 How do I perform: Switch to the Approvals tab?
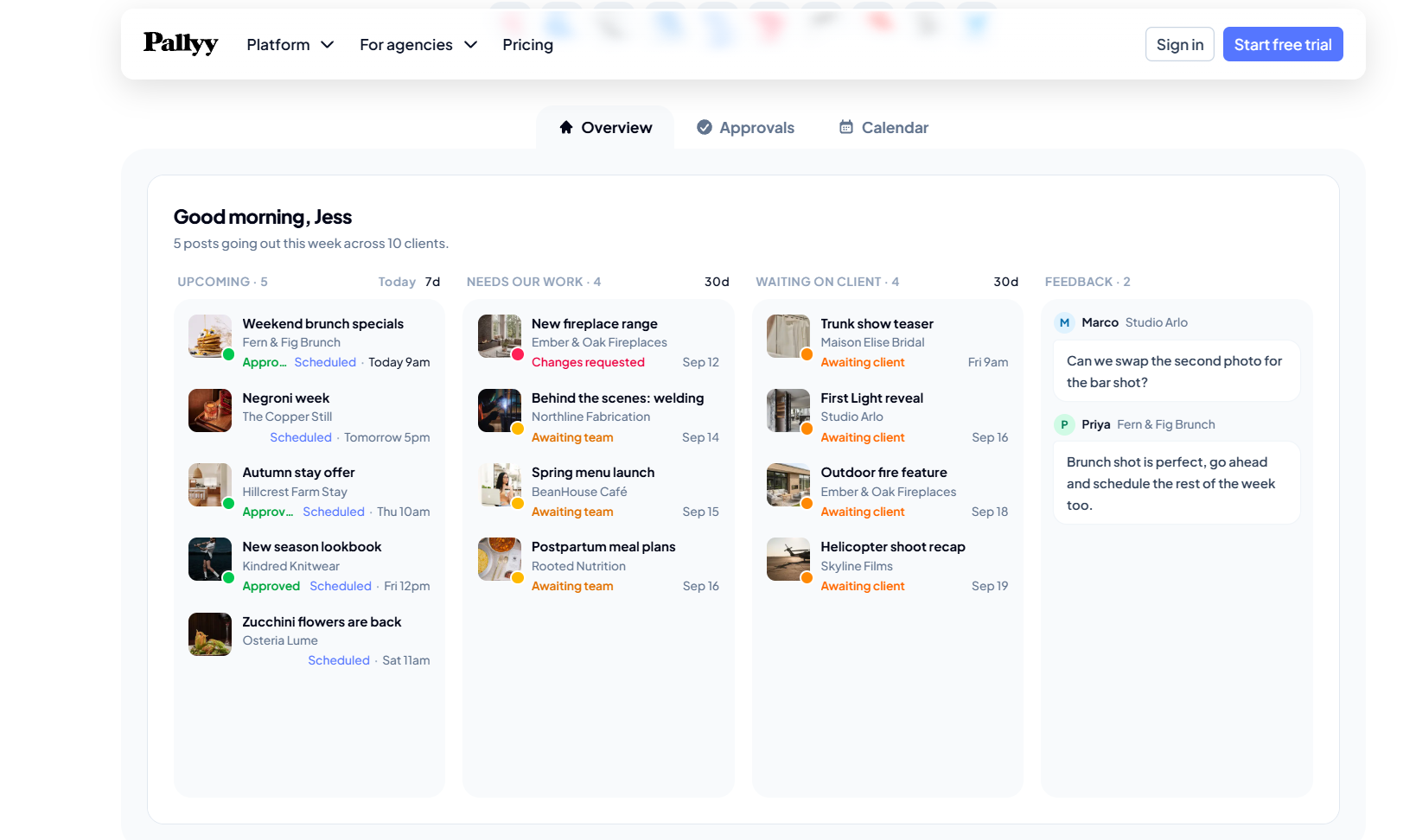[x=746, y=127]
